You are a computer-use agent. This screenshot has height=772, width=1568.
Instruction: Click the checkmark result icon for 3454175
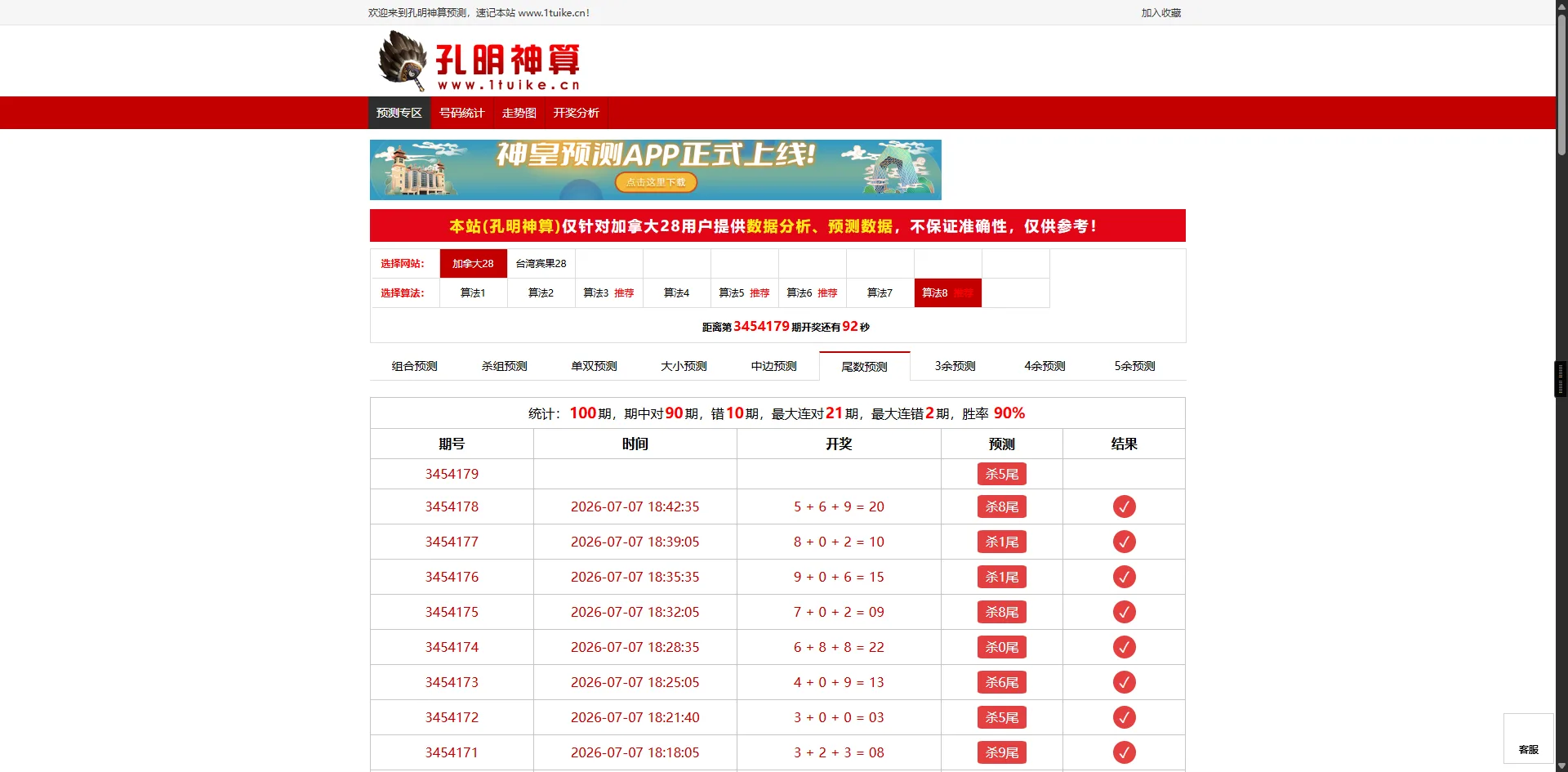click(1124, 612)
